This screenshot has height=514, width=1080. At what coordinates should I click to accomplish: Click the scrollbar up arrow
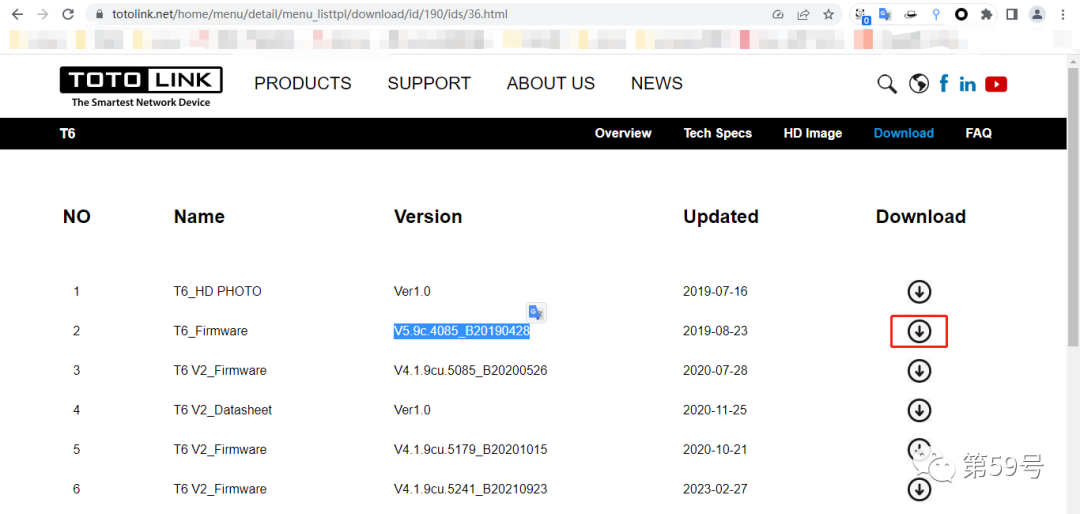click(x=1073, y=62)
